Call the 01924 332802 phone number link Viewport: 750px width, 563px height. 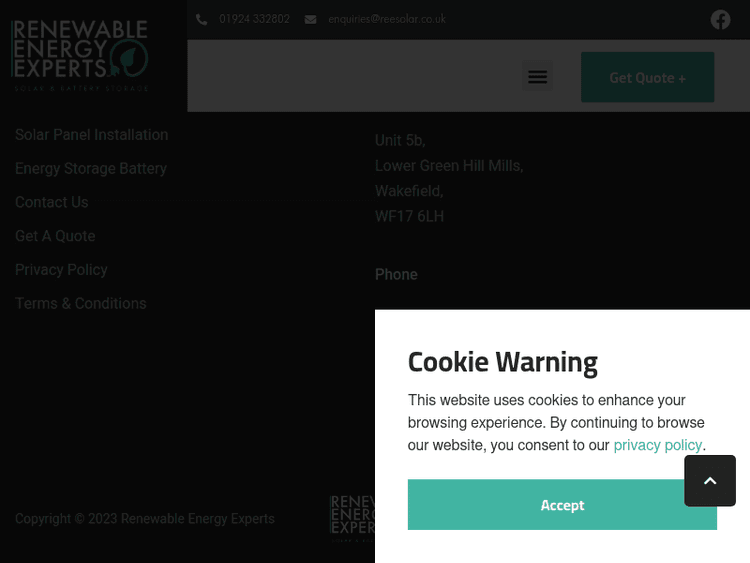tap(254, 19)
